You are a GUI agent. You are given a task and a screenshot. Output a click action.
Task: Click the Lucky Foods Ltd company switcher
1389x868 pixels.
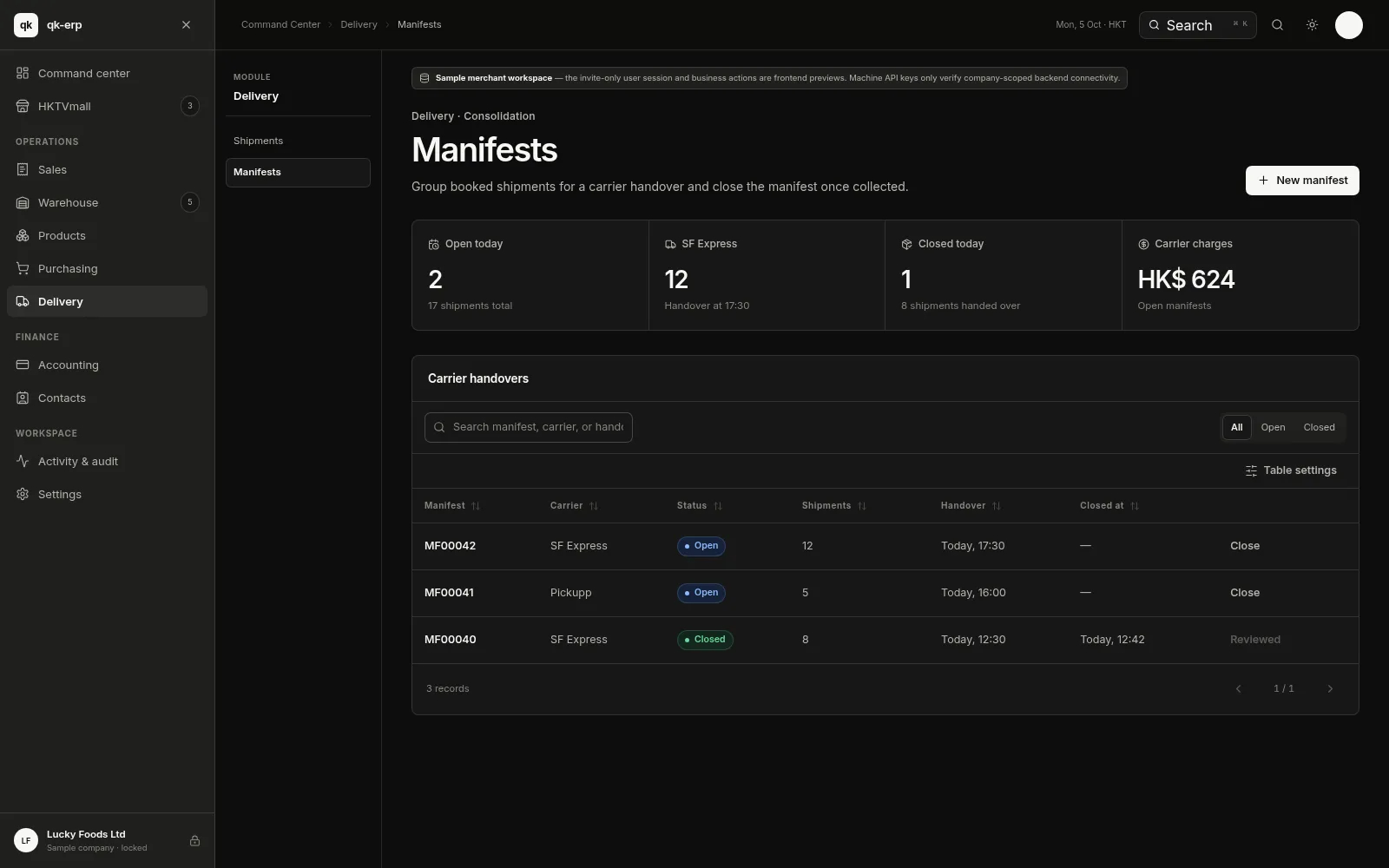[x=108, y=840]
